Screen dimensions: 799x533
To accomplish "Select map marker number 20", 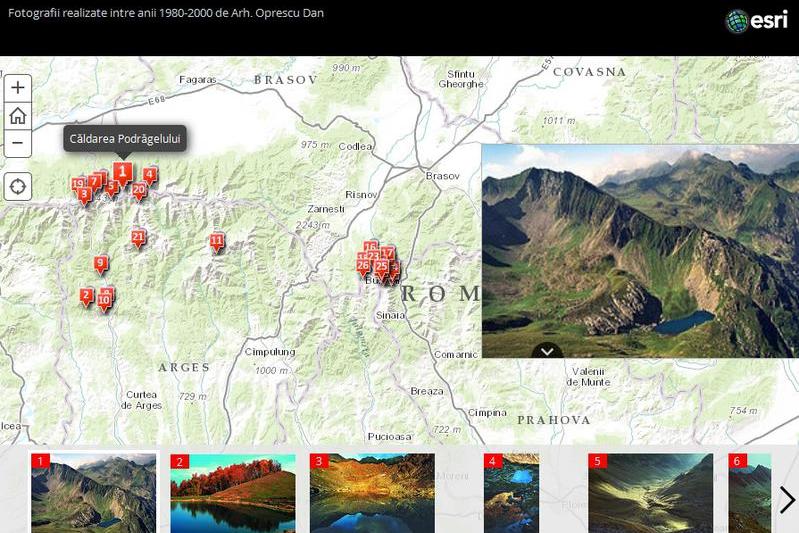I will point(139,190).
